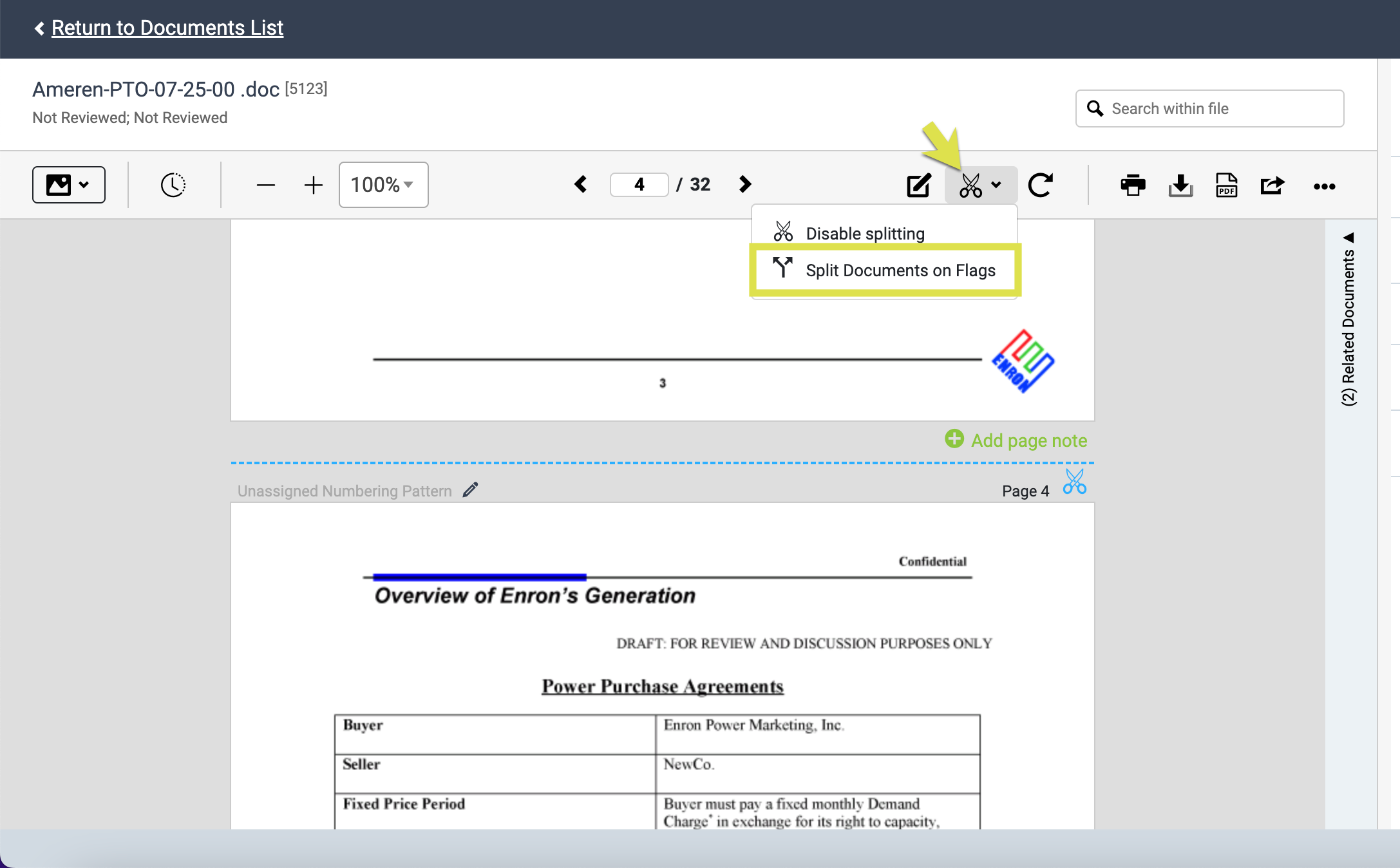Viewport: 1400px width, 868px height.
Task: Print the document with printer icon
Action: [x=1133, y=185]
